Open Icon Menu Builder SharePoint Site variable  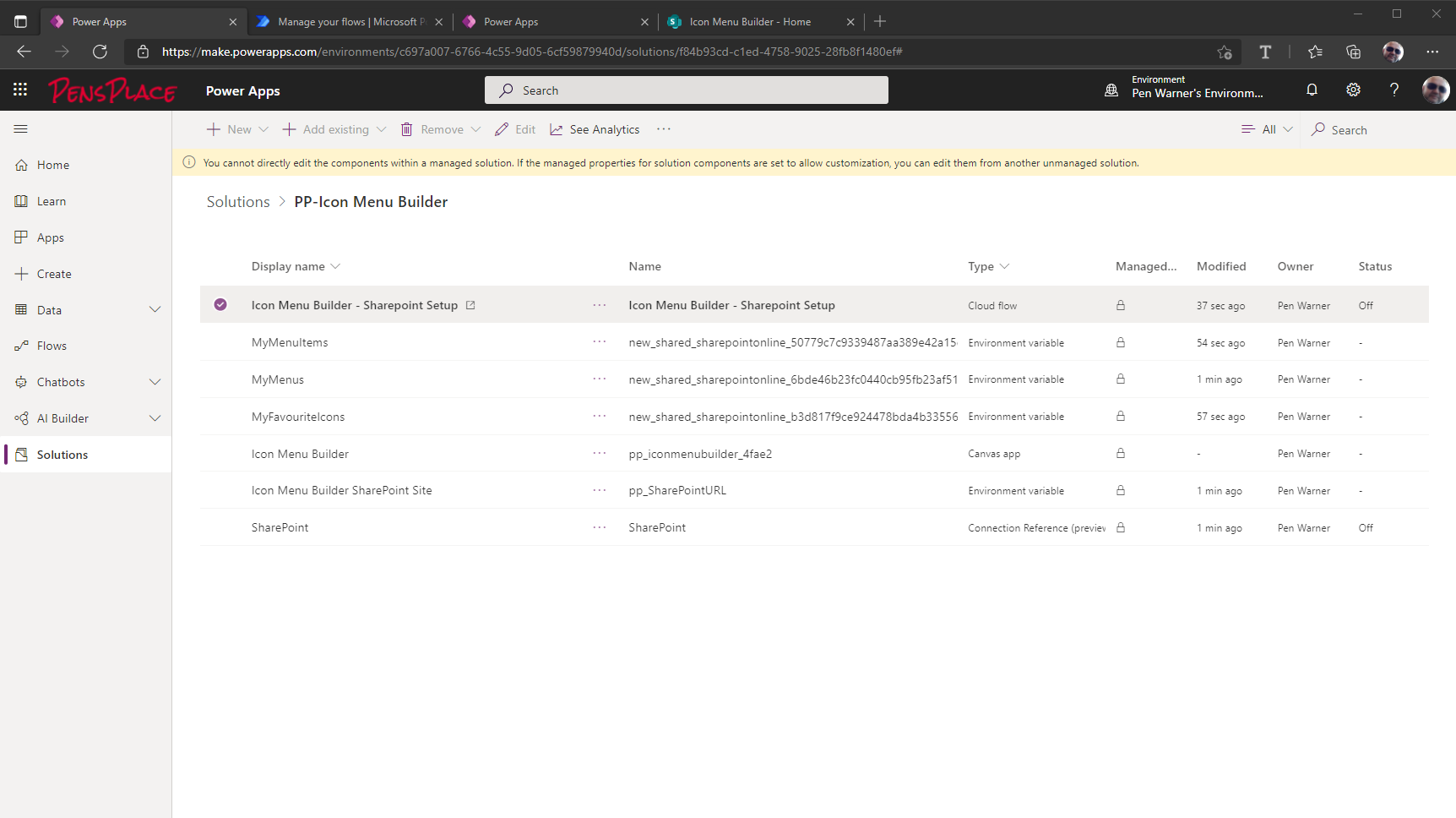[x=341, y=490]
